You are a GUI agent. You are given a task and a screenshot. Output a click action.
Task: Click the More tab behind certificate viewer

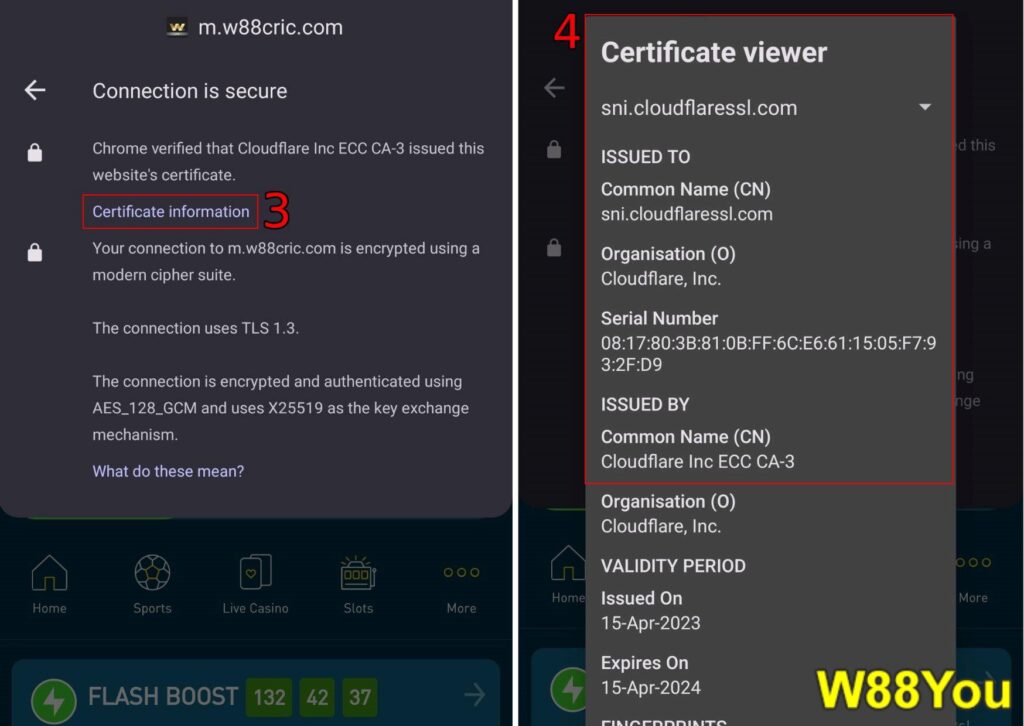pos(973,580)
